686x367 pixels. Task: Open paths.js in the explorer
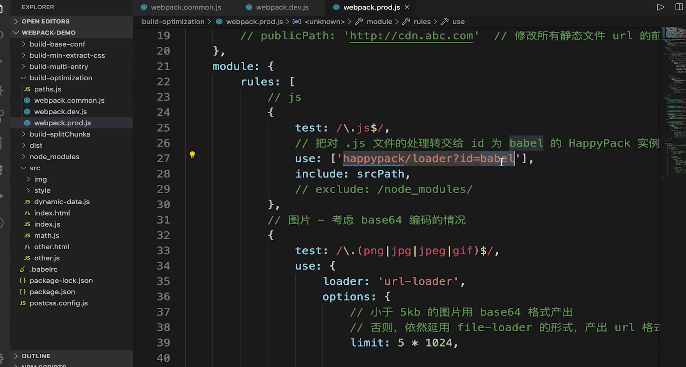(48, 89)
